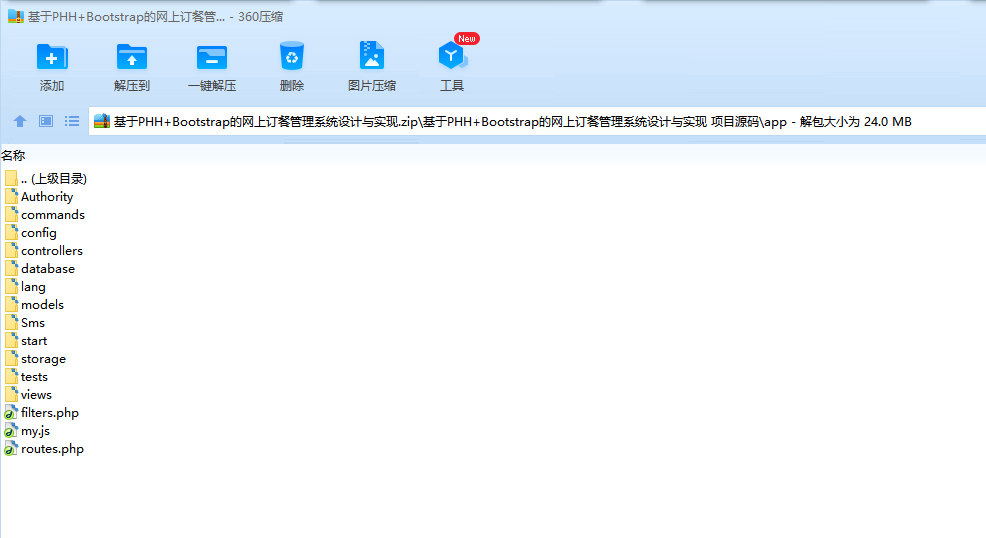Viewport: 986px width, 538px height.
Task: Click the folder icon beside Sms
Action: [11, 322]
